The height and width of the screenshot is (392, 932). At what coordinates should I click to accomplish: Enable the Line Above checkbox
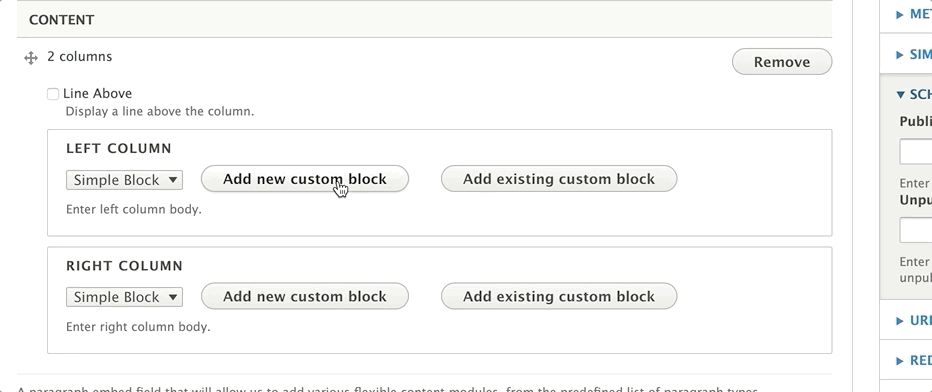coord(53,94)
